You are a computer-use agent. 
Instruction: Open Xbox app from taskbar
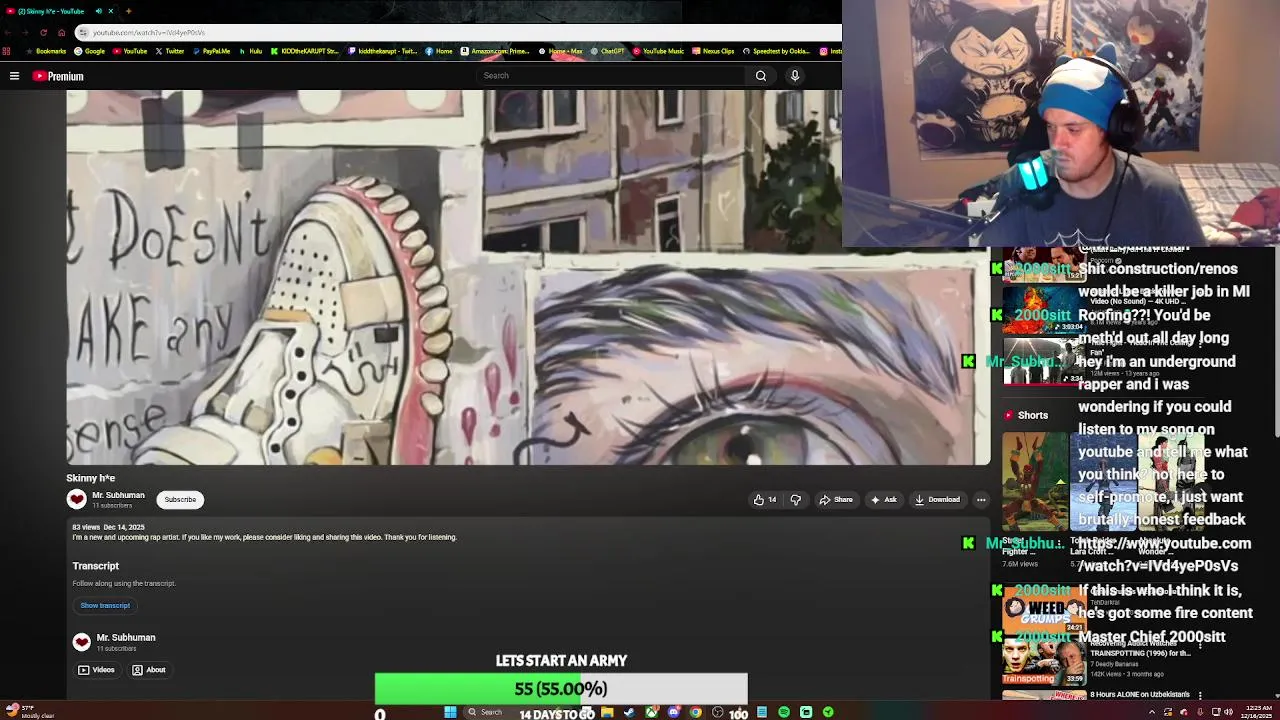(651, 712)
